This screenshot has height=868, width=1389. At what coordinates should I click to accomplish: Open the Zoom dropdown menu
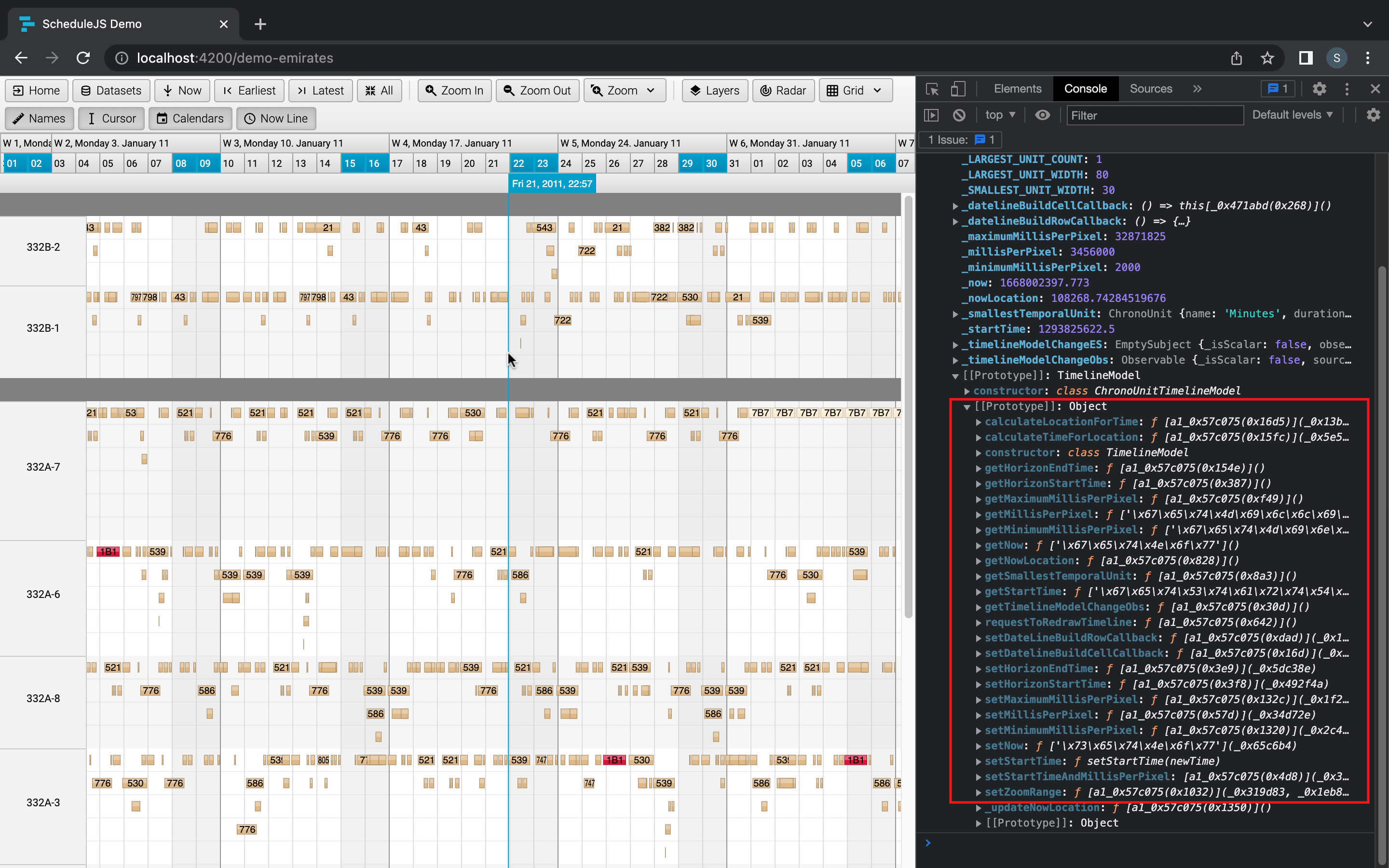[623, 90]
